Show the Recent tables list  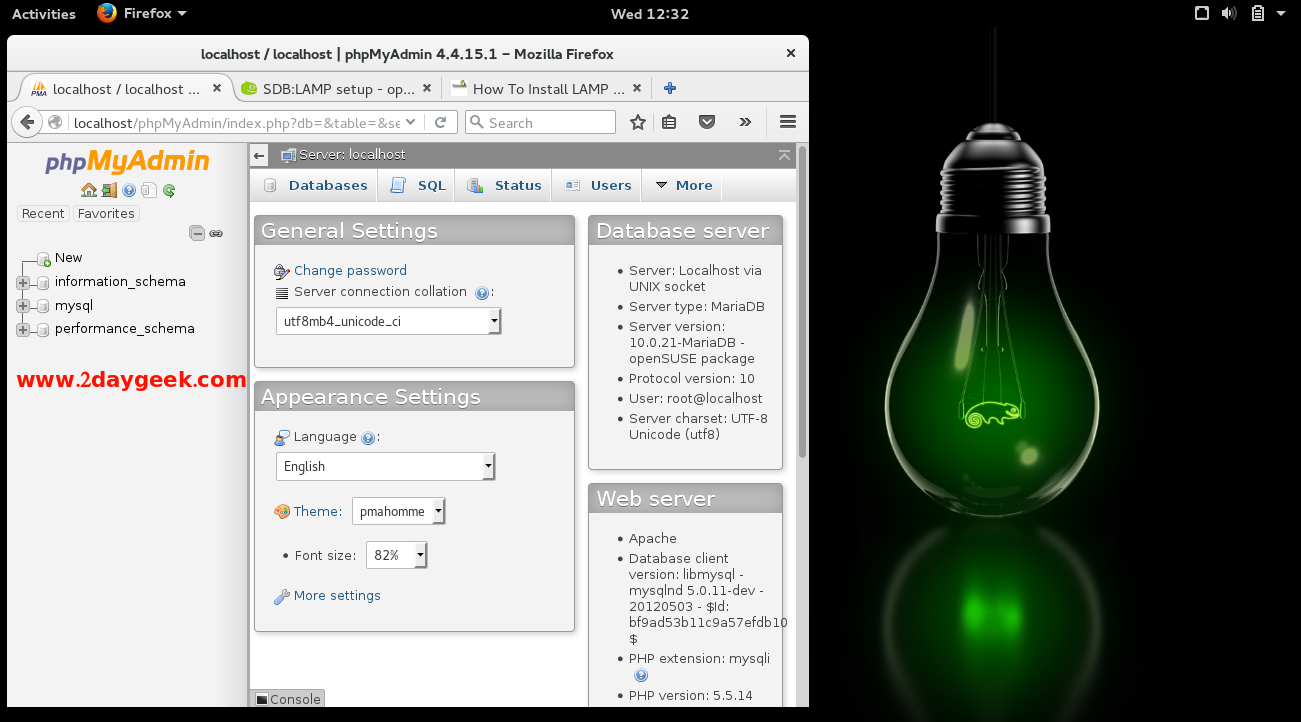point(43,214)
